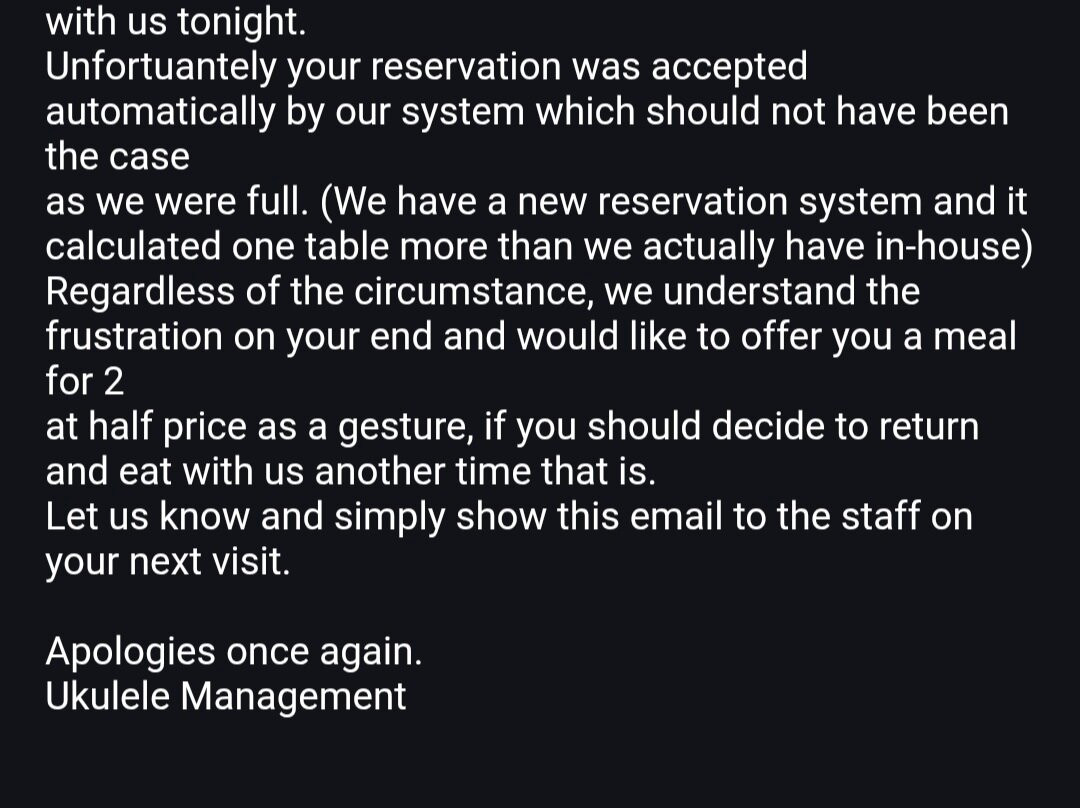
Task: Click the word "gesture" in the email text
Action: (399, 427)
